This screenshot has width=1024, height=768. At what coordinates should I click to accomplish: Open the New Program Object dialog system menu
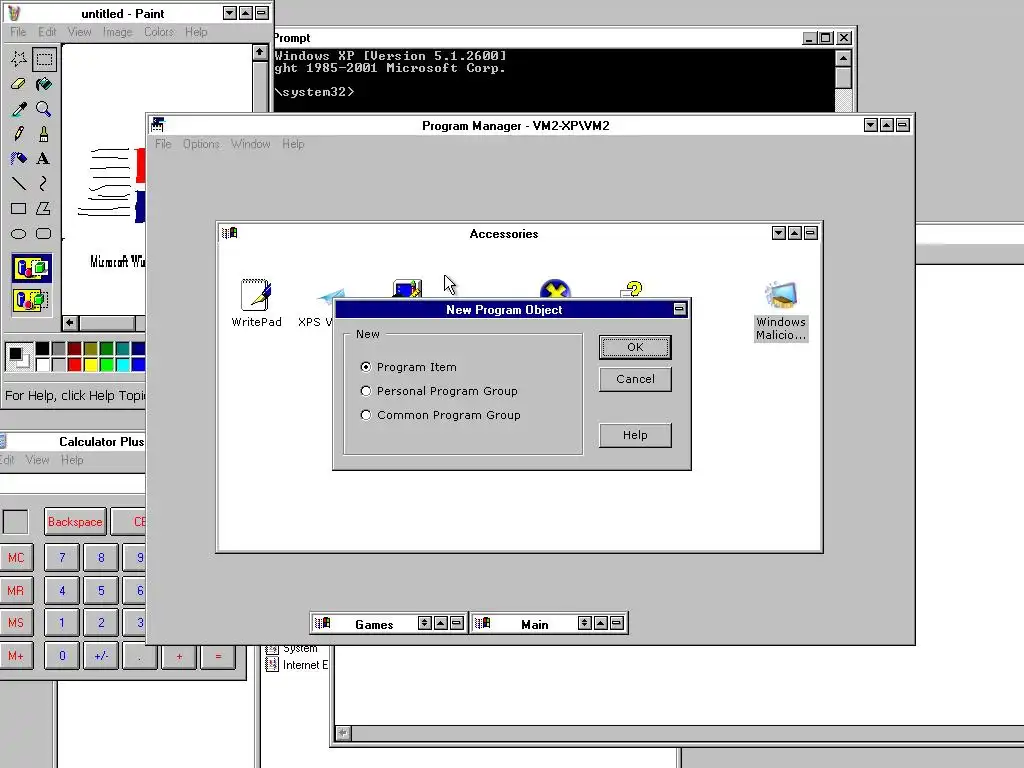(679, 309)
